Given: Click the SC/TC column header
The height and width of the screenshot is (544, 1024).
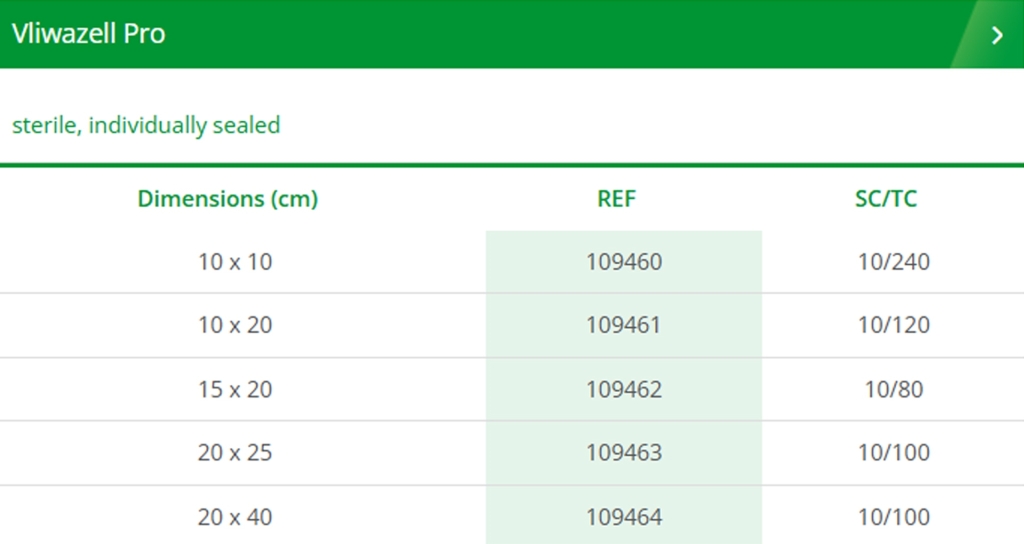Looking at the screenshot, I should (x=886, y=199).
